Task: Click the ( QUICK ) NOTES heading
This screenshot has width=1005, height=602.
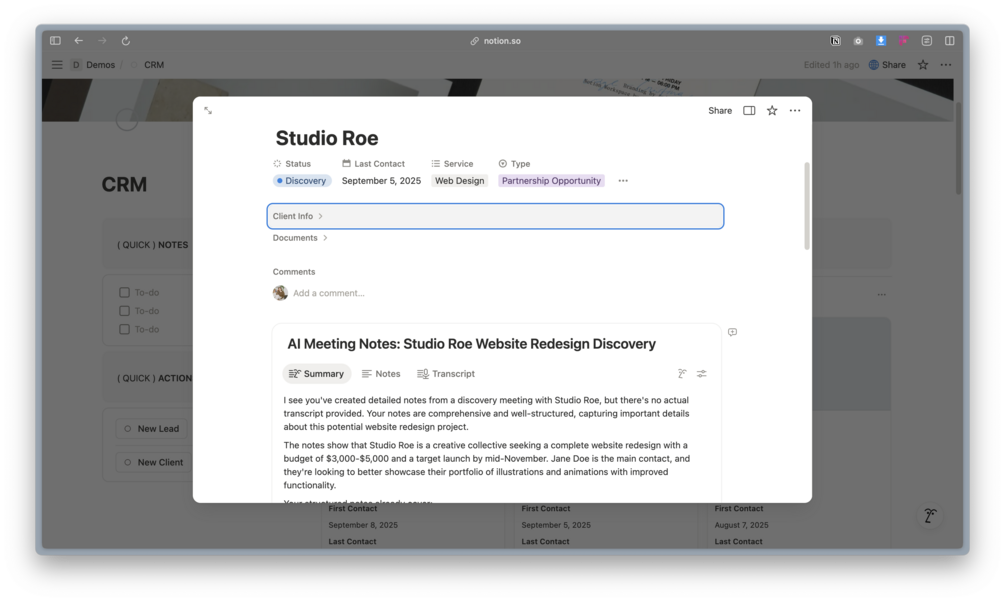Action: pos(153,245)
